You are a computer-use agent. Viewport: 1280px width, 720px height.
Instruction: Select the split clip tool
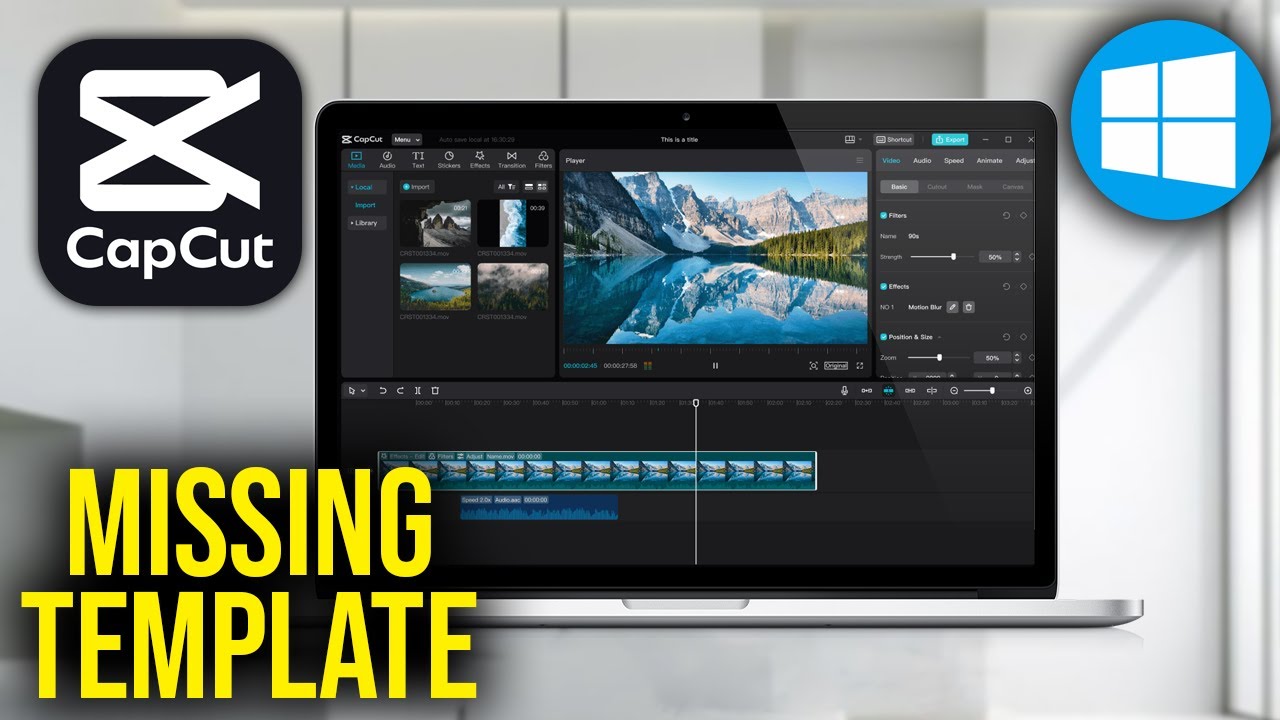[417, 390]
